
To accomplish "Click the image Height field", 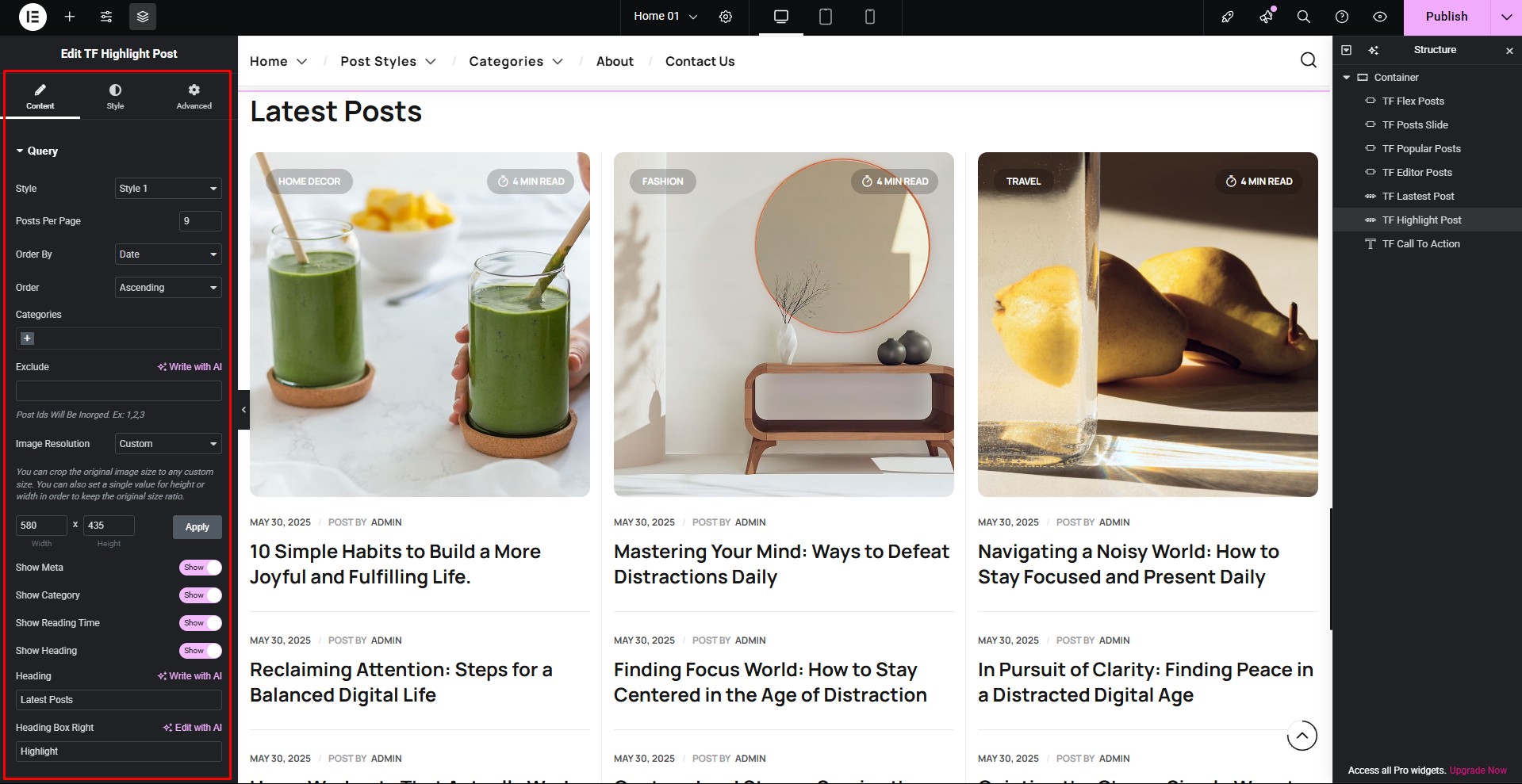I will tap(109, 526).
